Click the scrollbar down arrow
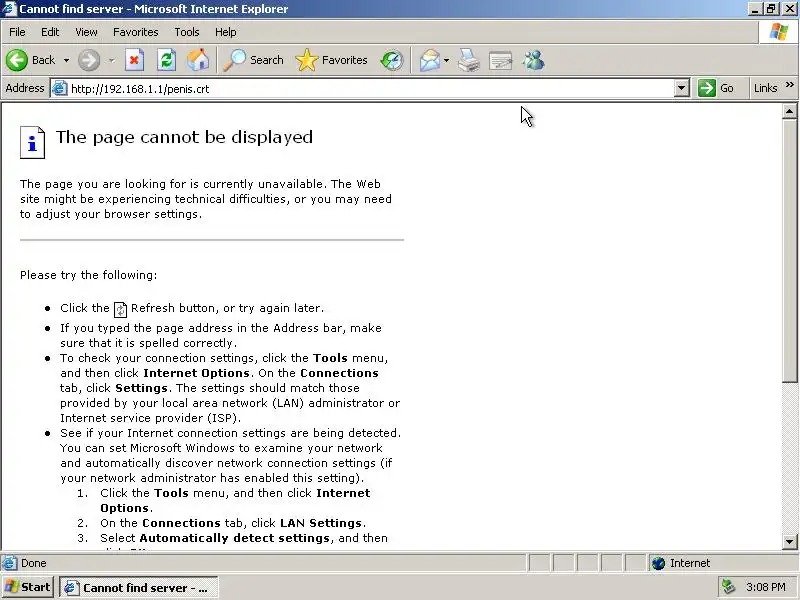The image size is (800, 600). (x=789, y=542)
